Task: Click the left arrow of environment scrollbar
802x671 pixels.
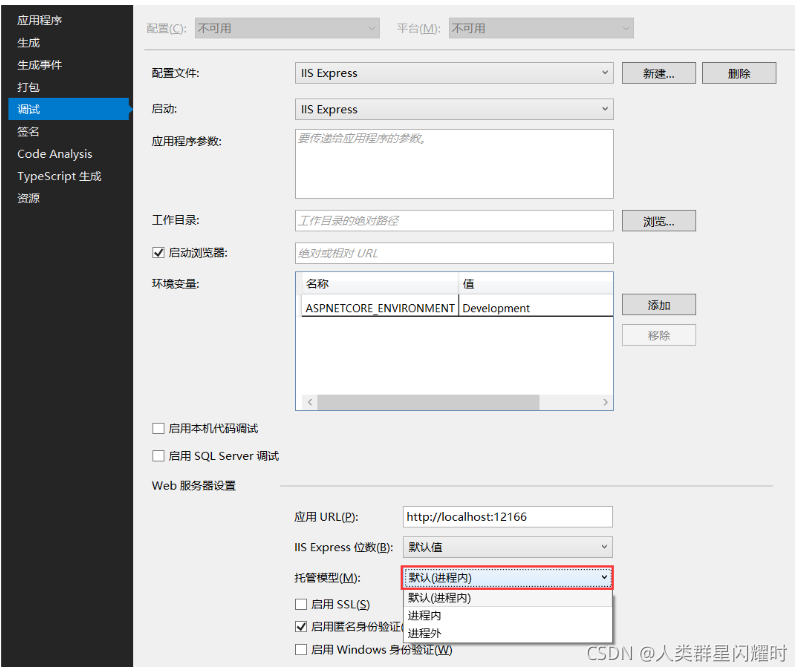Action: pos(309,402)
